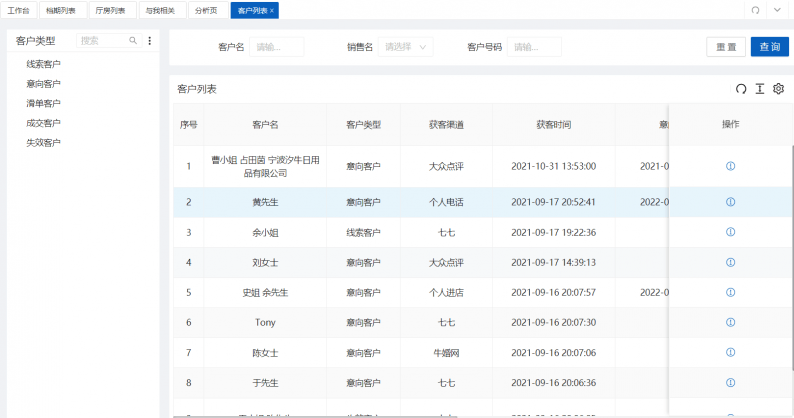Close the 客户列表 tab with its x
This screenshot has height=418, width=794.
point(272,11)
